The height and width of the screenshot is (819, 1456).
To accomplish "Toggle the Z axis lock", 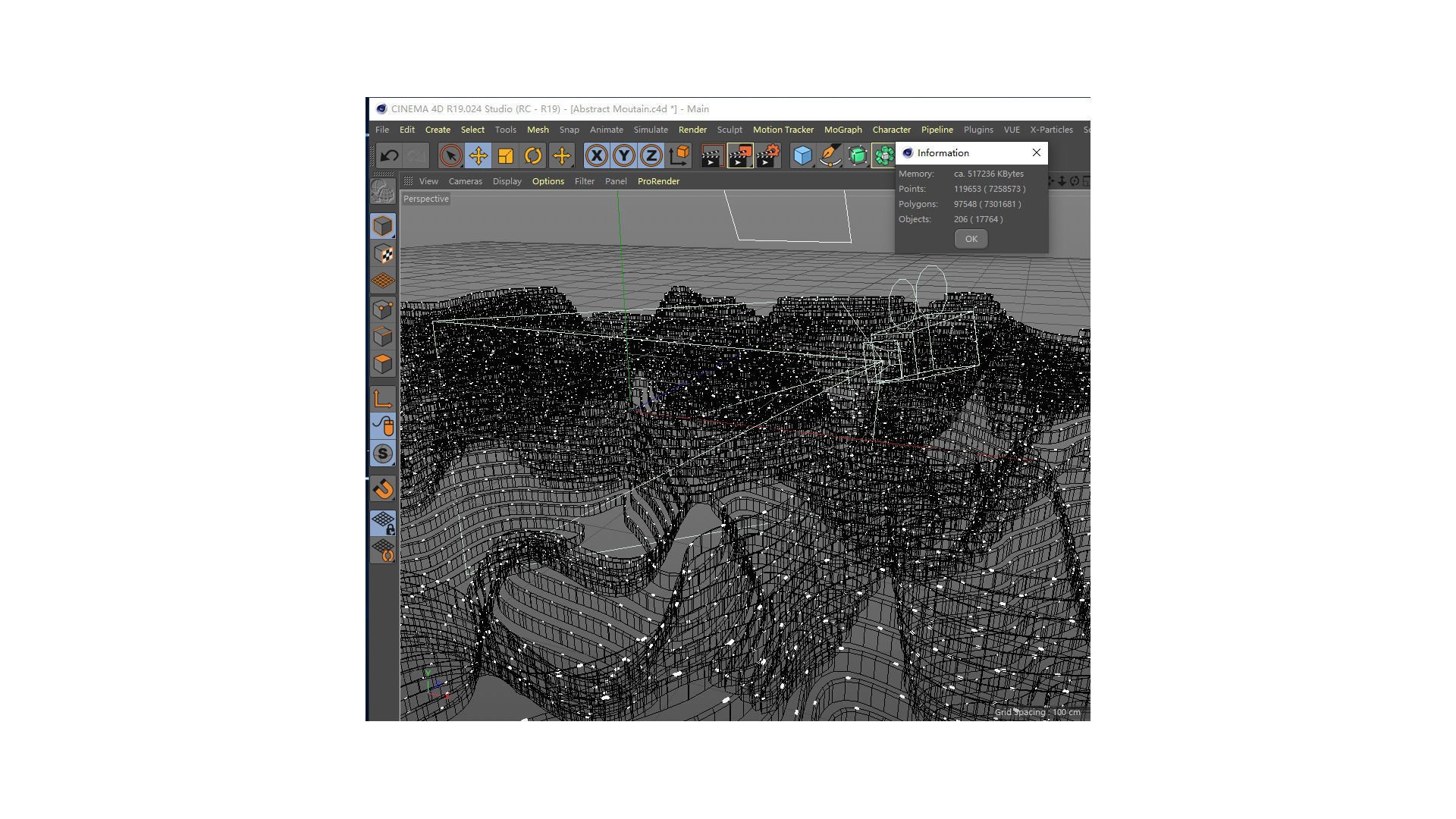I will (x=651, y=156).
